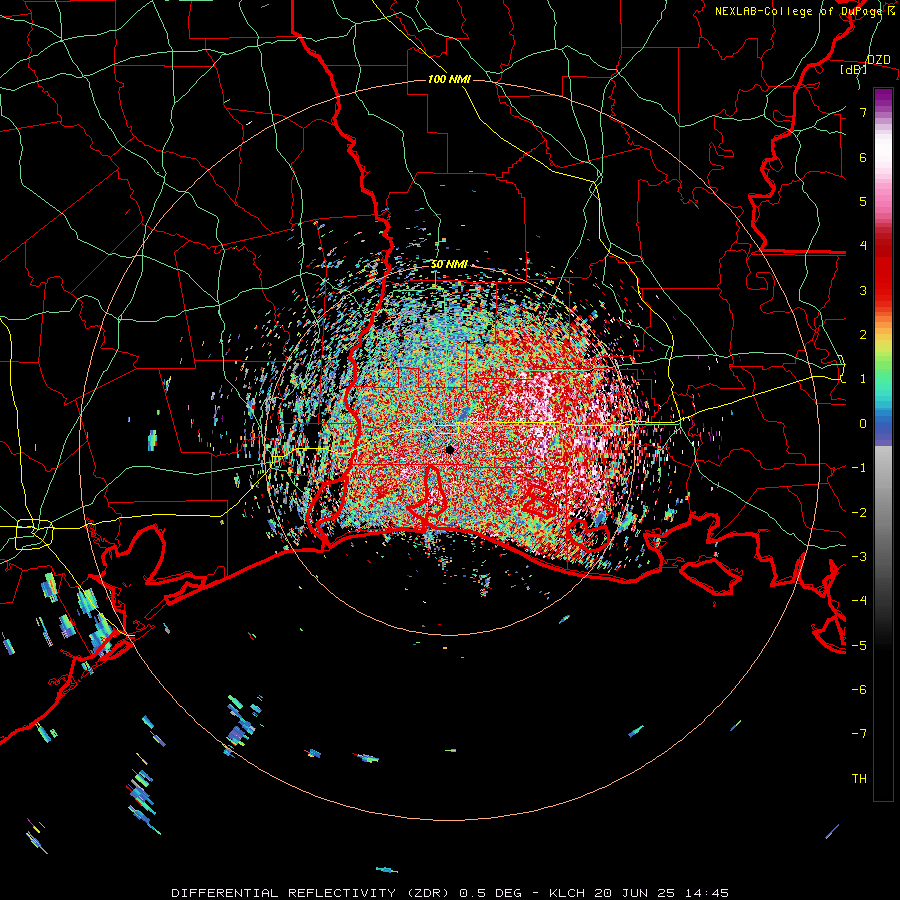This screenshot has height=900, width=900.
Task: Click the '[dB]' units label
Action: coord(854,69)
